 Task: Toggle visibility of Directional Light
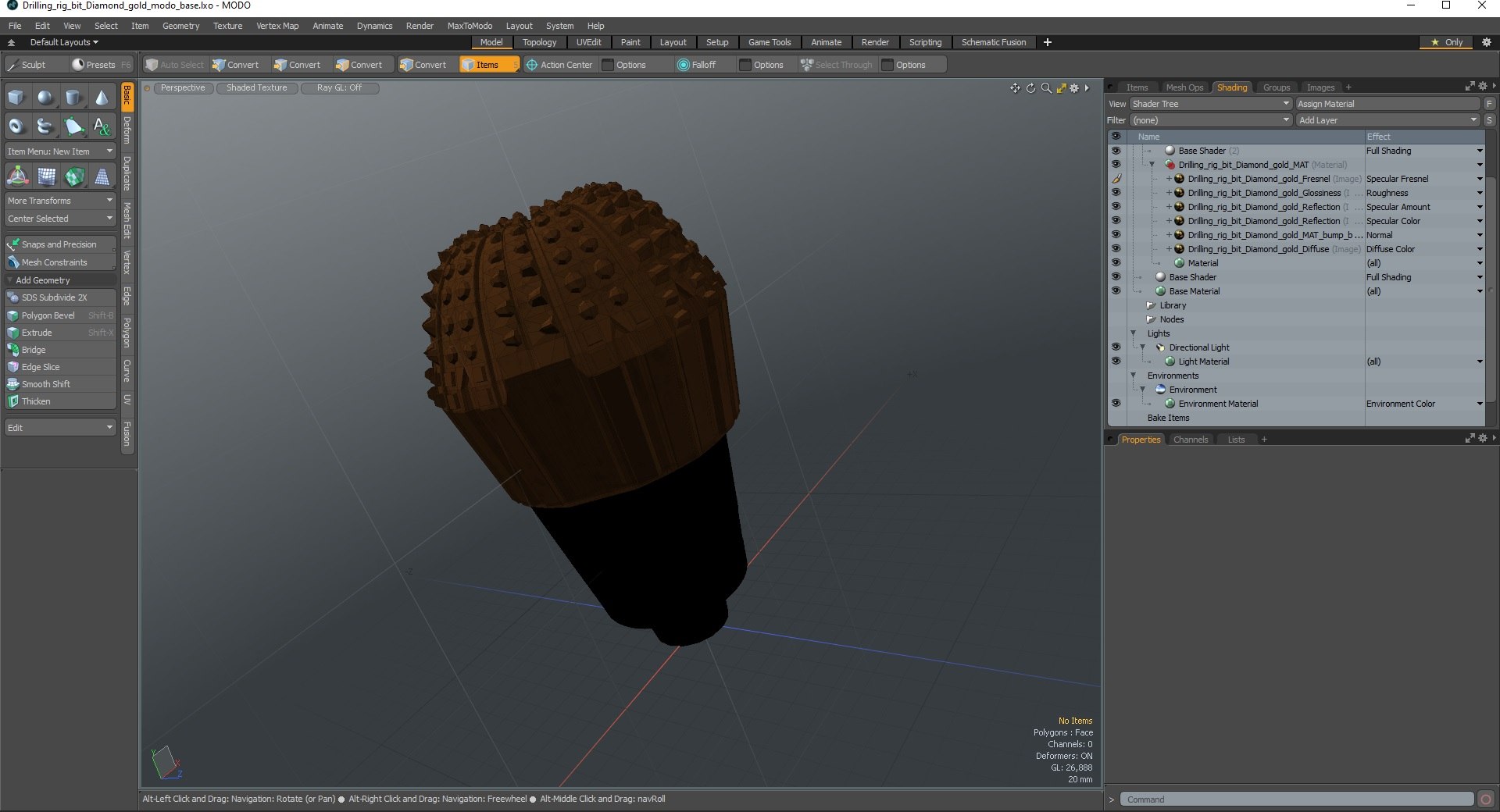(x=1116, y=347)
